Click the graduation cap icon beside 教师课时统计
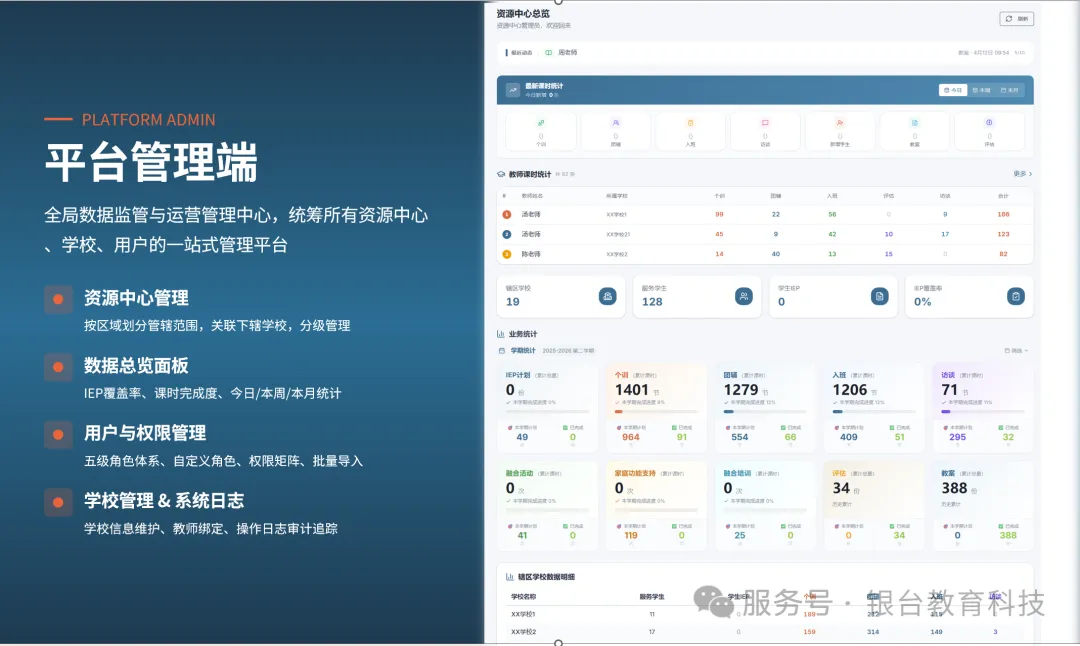This screenshot has width=1080, height=646. [501, 174]
